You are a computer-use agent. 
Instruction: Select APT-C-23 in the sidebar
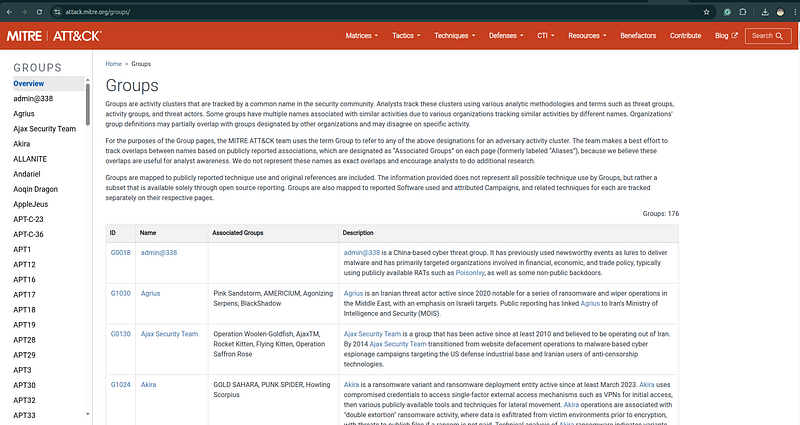[29, 219]
